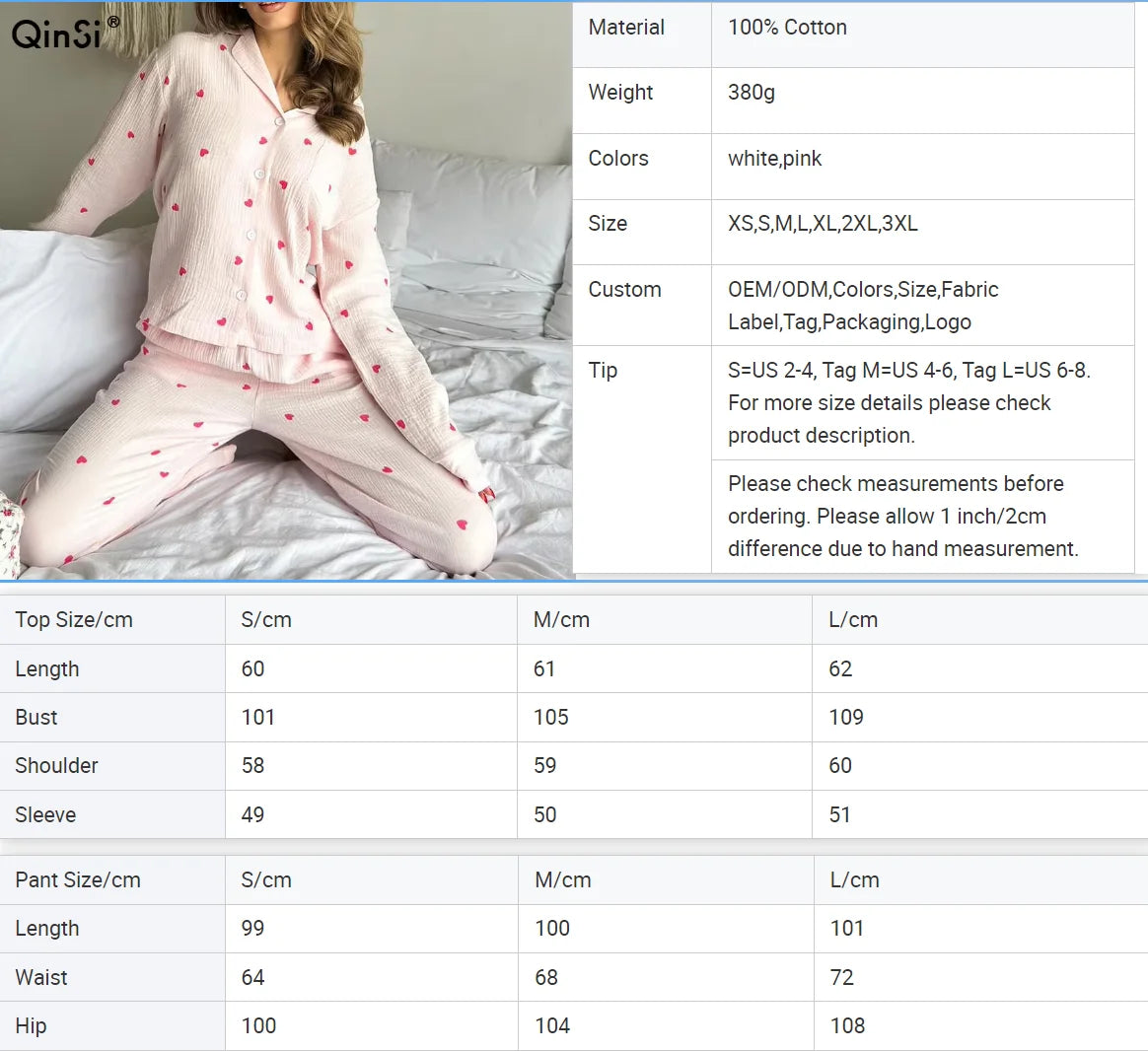
Task: Click the 'S/cm' header in Pant Size table
Action: (x=266, y=879)
